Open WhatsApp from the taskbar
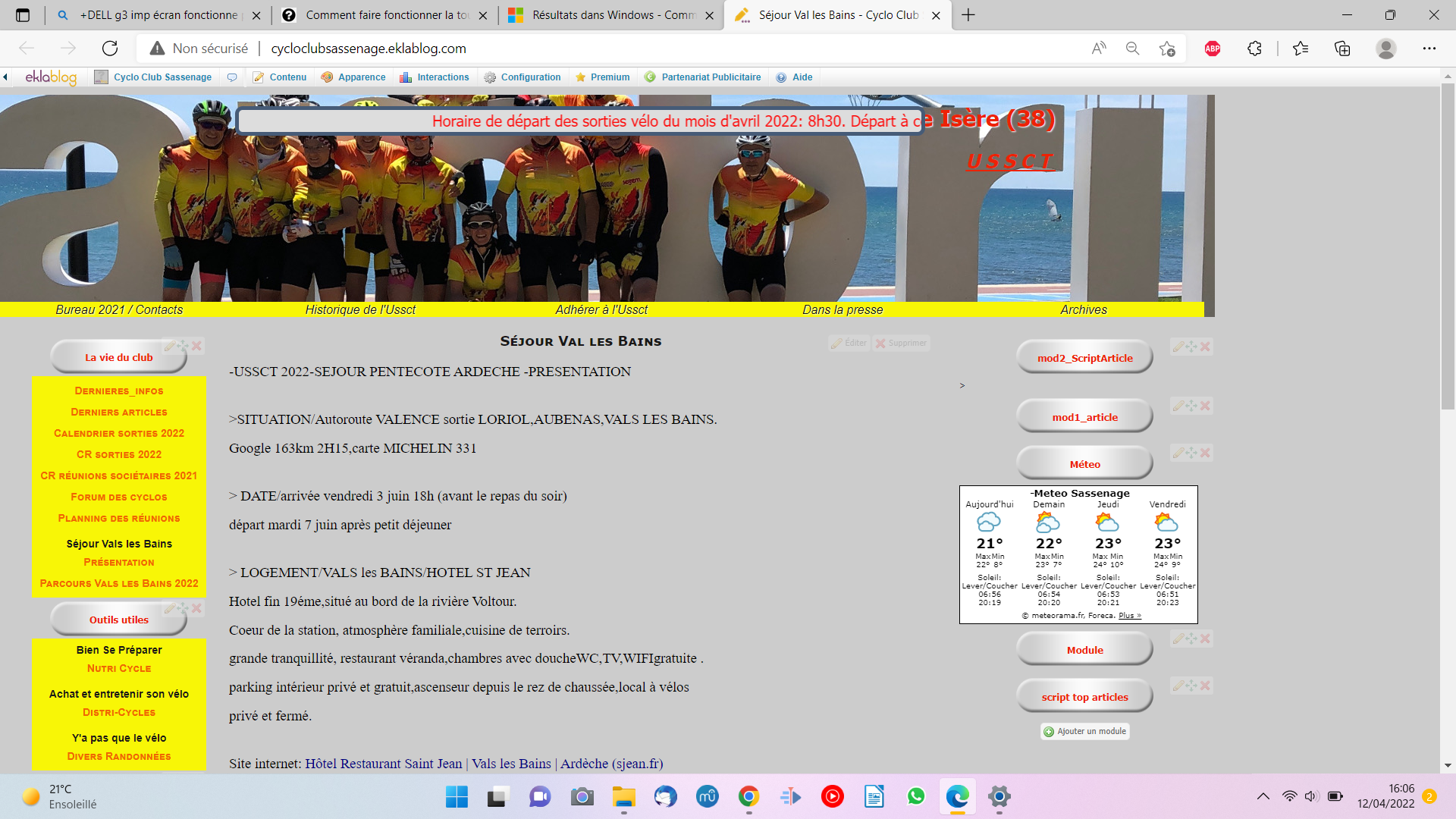Viewport: 1456px width, 819px height. pyautogui.click(x=915, y=796)
